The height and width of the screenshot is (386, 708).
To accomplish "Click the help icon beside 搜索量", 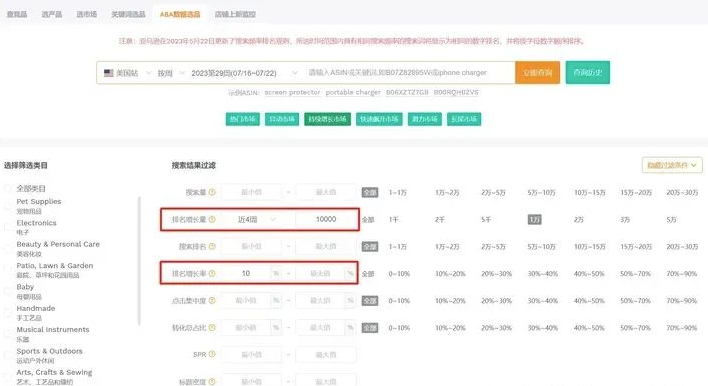I will 212,192.
